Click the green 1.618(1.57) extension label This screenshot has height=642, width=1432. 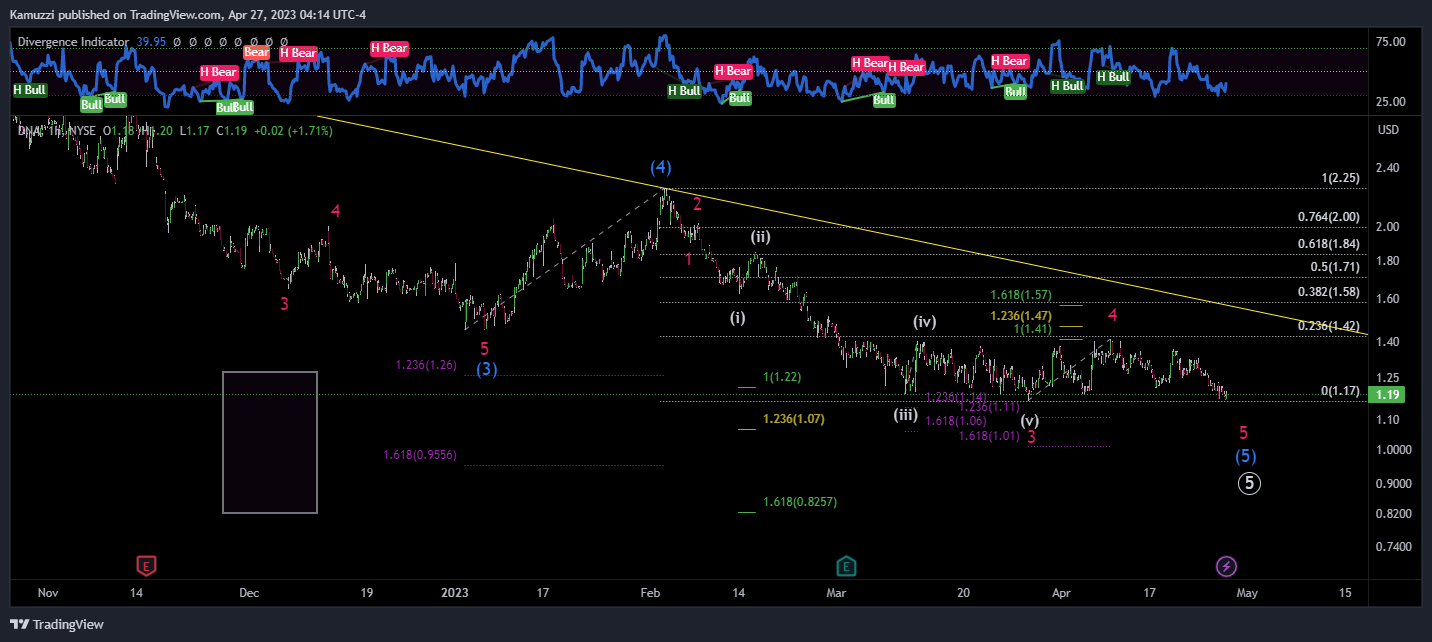point(1021,295)
